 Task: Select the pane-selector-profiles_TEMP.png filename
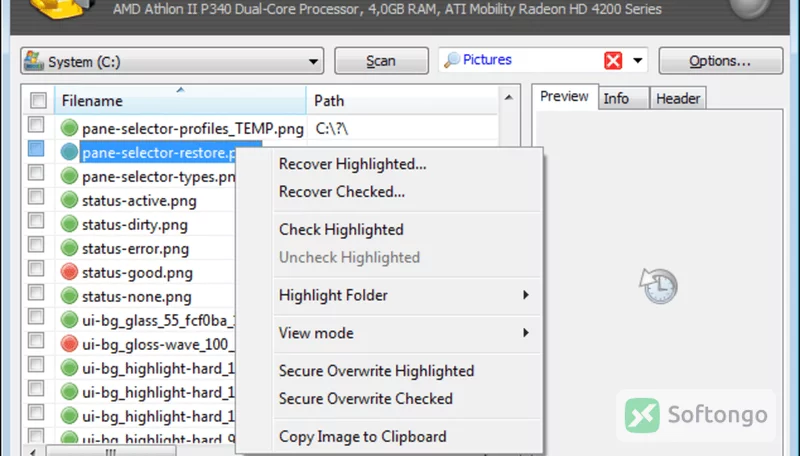point(193,129)
